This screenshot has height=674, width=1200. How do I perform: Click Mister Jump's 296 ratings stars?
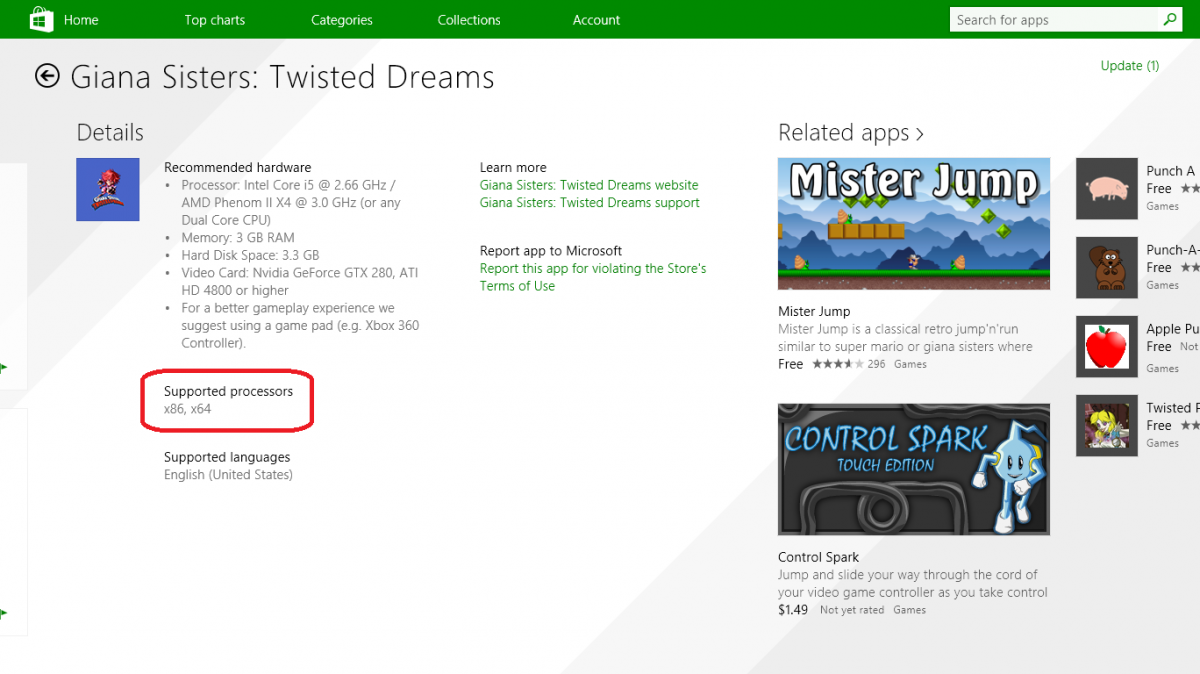[x=836, y=364]
